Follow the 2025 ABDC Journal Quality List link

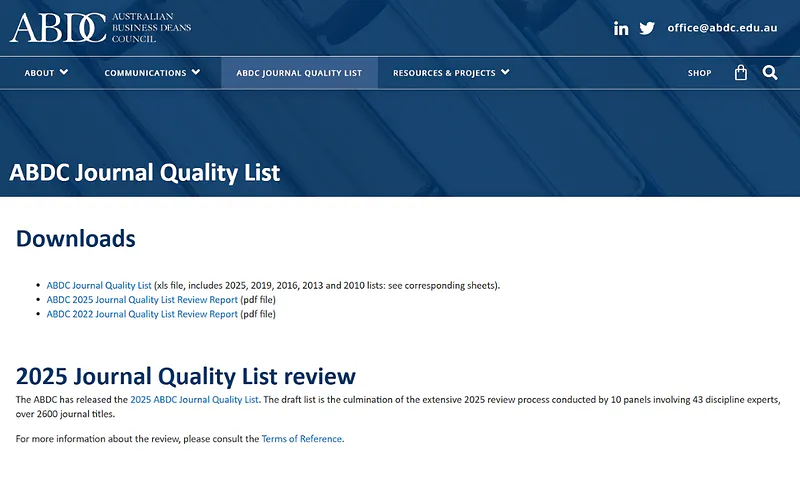[x=194, y=400]
